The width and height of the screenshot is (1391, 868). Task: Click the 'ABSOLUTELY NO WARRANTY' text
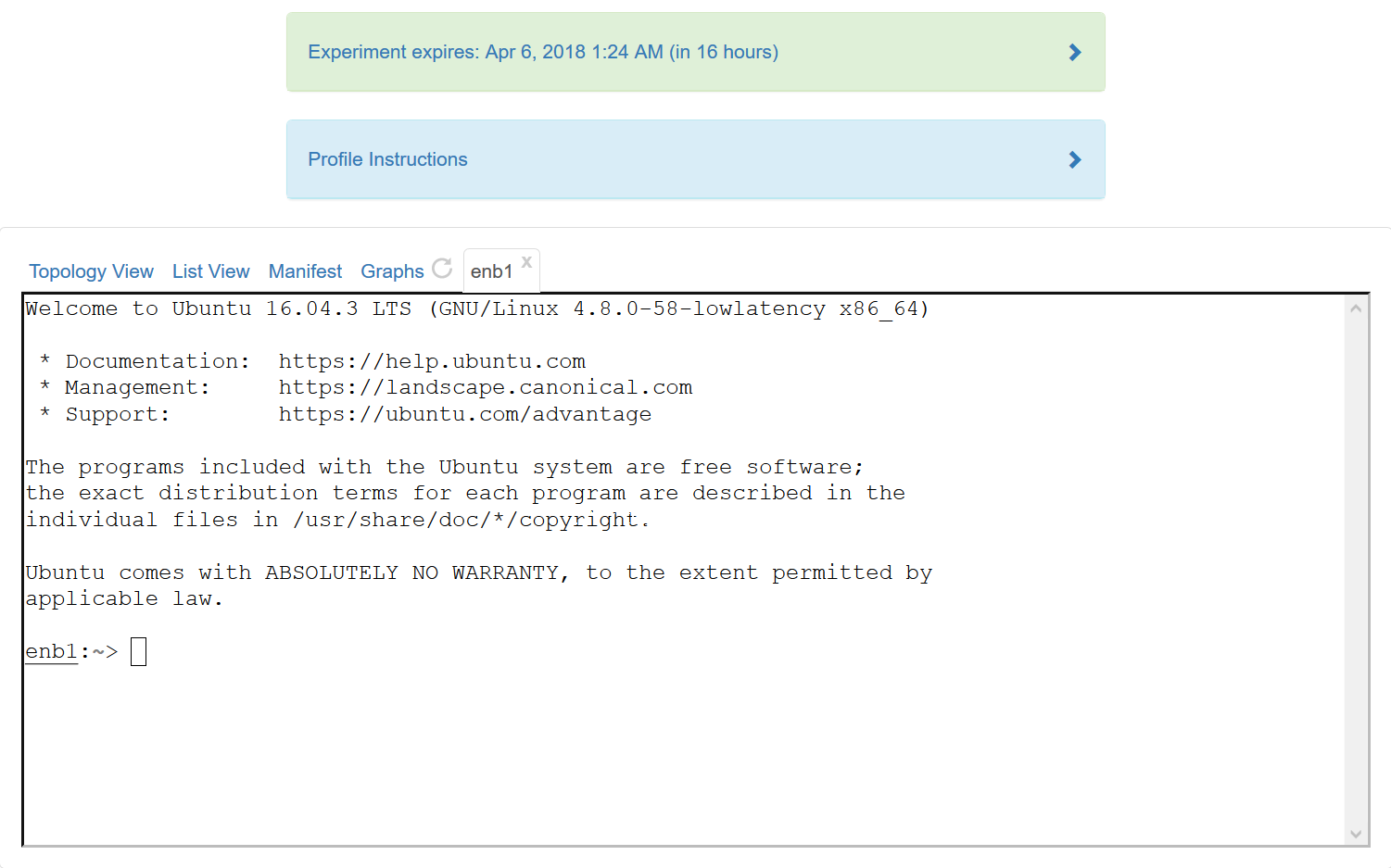[x=412, y=572]
